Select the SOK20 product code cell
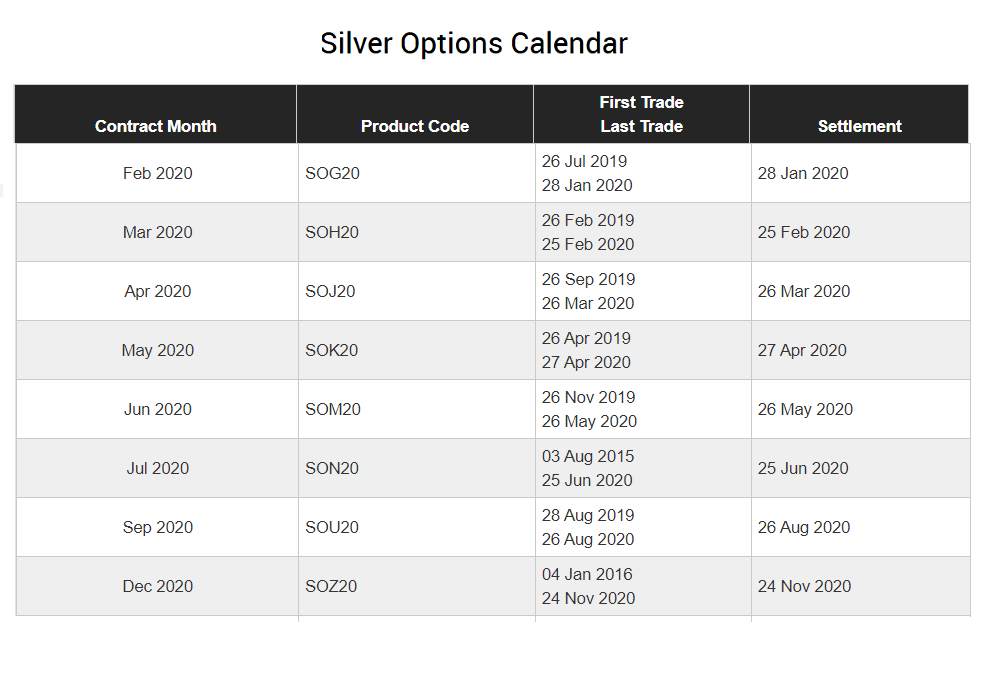The width and height of the screenshot is (981, 692). click(x=416, y=350)
